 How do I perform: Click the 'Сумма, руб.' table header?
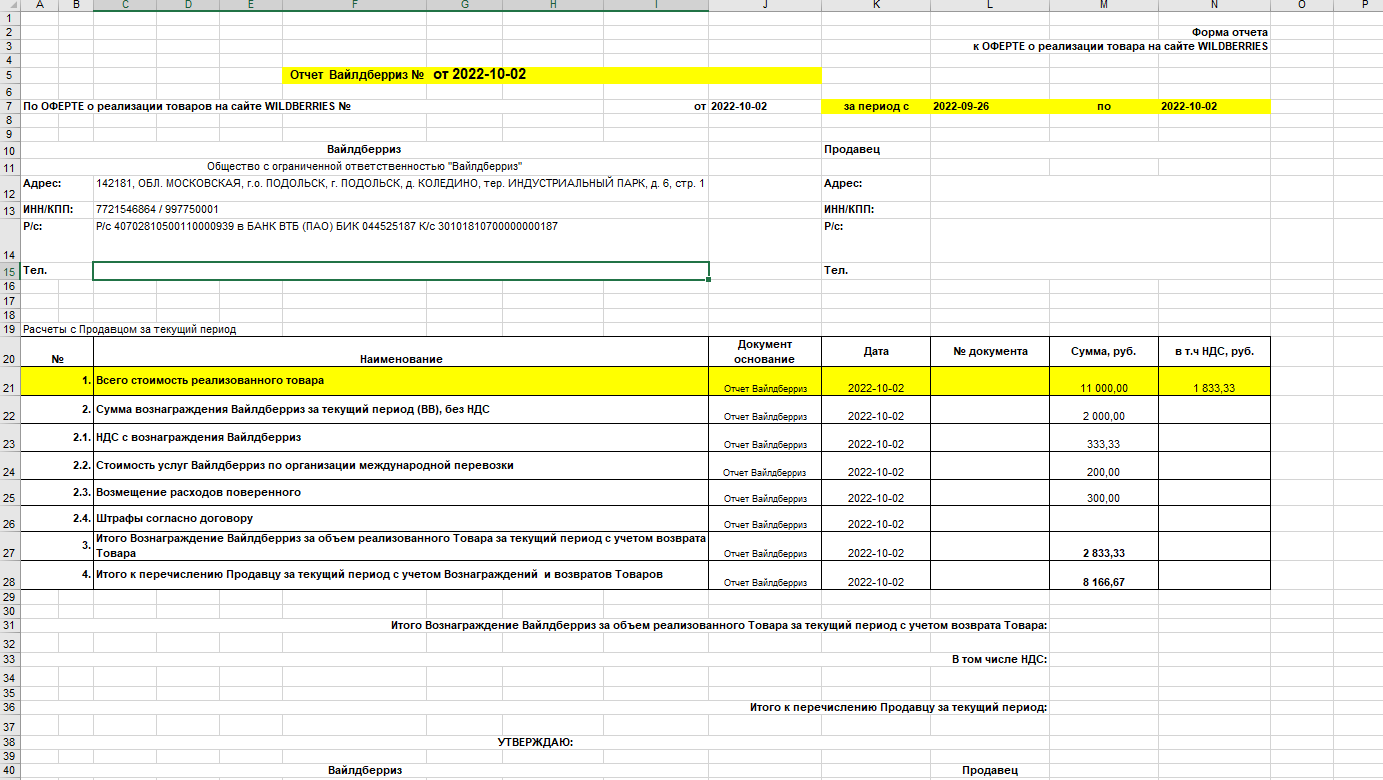pos(1104,351)
